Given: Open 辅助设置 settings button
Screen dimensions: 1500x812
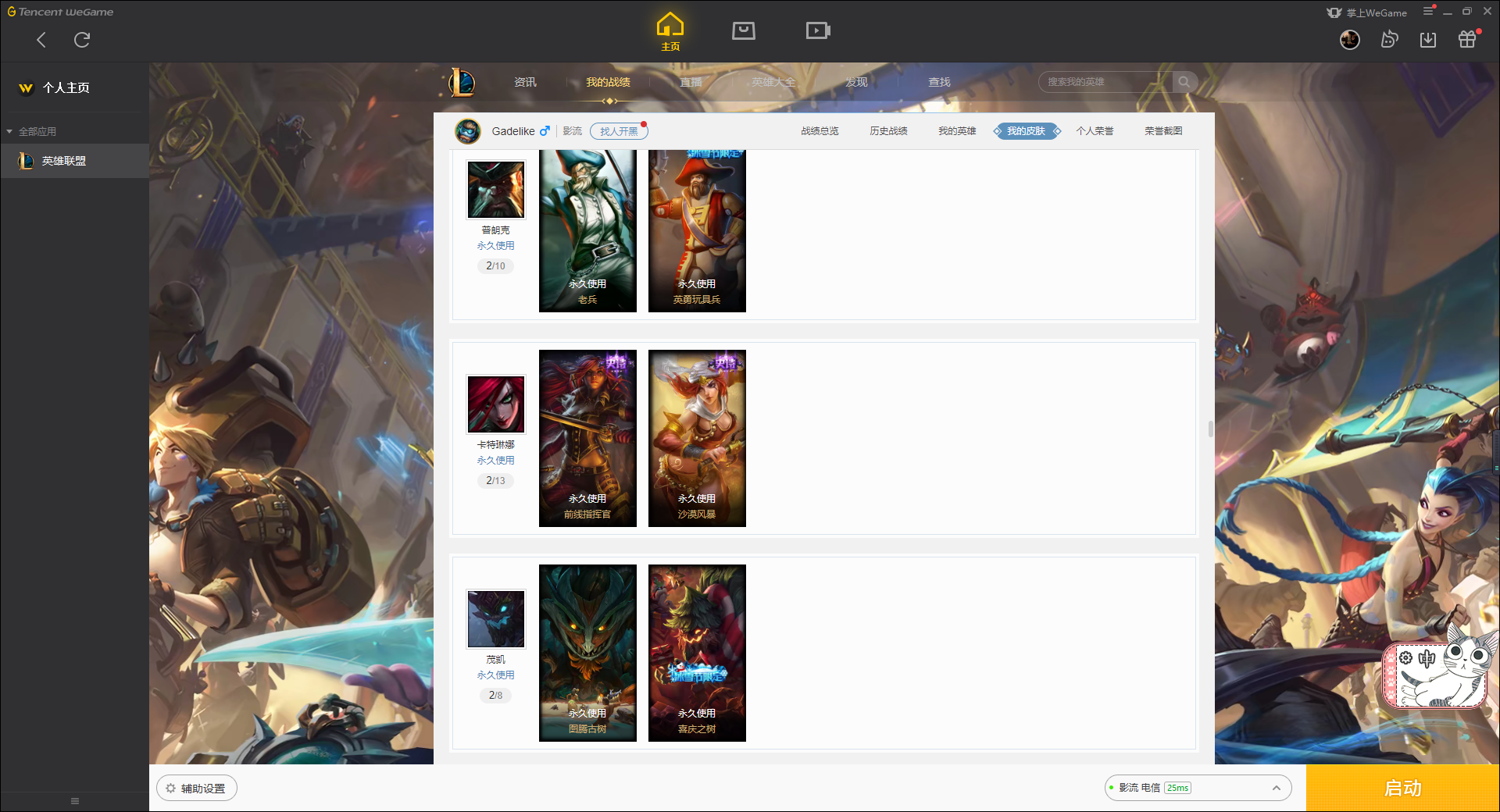Looking at the screenshot, I should pos(197,789).
